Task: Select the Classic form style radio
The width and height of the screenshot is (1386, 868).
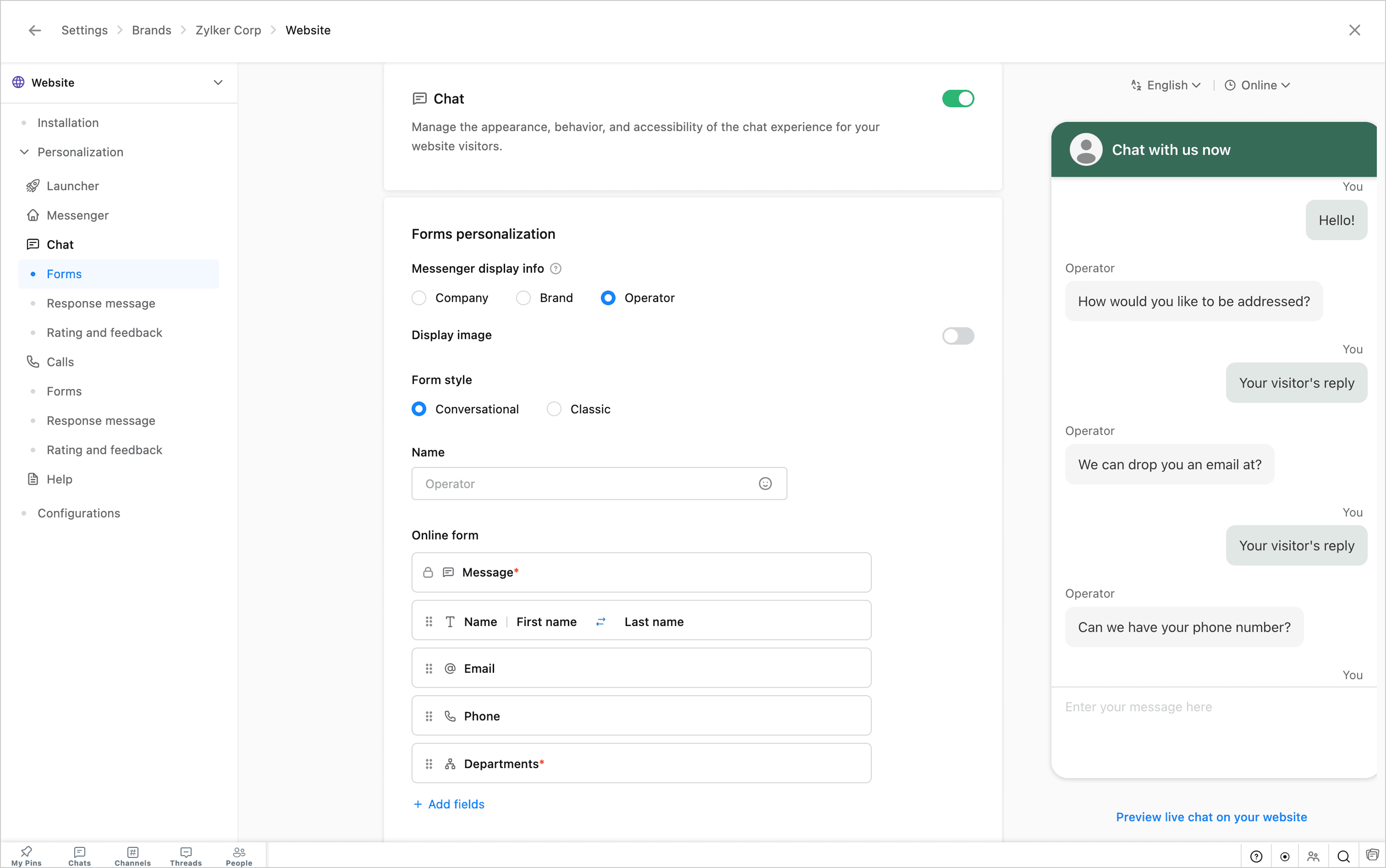Action: [554, 409]
